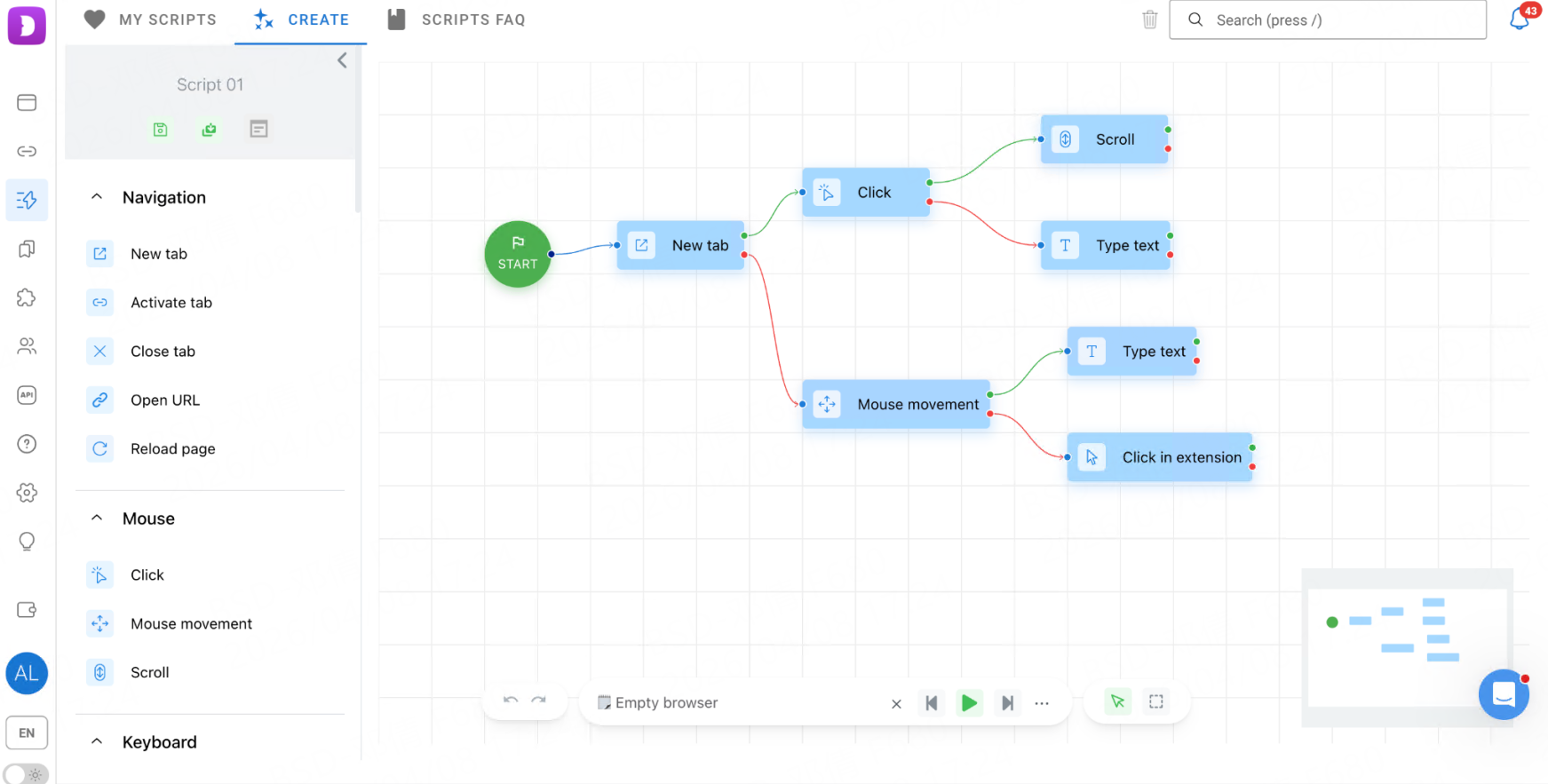
Task: Switch to the My Scripts tab
Action: (x=150, y=20)
